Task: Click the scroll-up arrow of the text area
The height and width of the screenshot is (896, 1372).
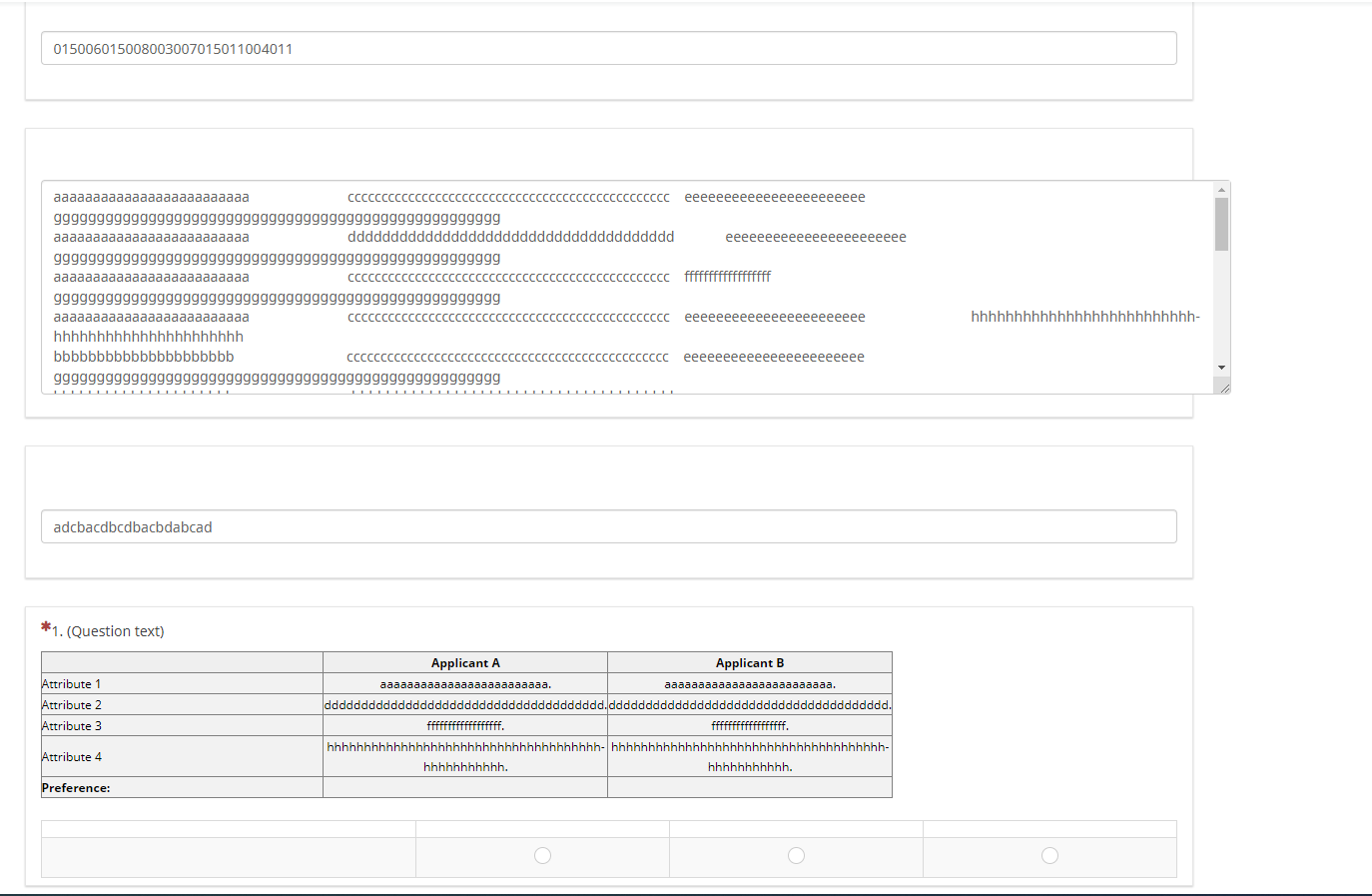Action: tap(1221, 190)
